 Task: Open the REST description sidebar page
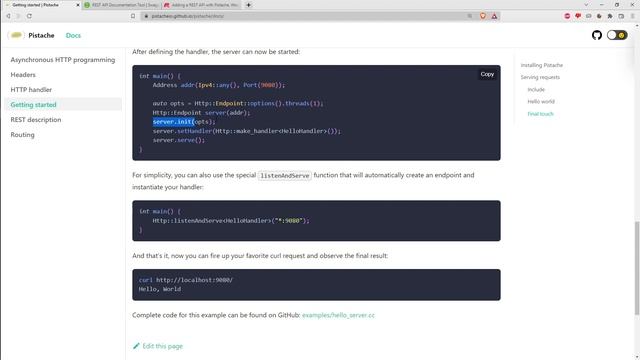(x=36, y=120)
